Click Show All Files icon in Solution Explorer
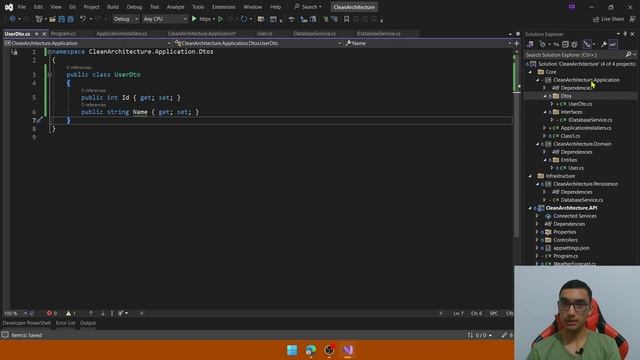Image resolution: width=640 pixels, height=360 pixels. click(x=574, y=44)
